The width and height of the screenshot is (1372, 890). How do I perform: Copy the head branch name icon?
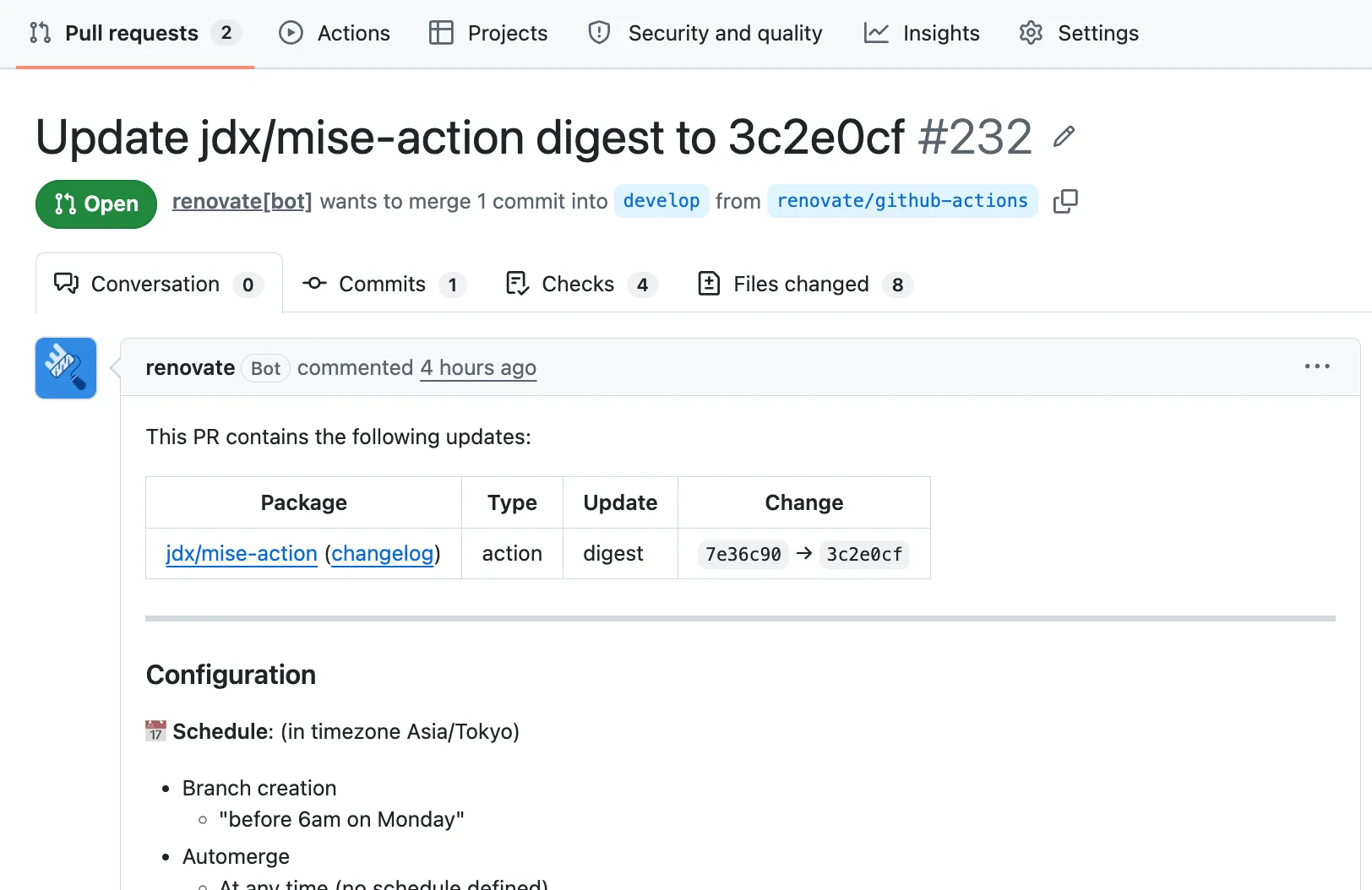click(x=1065, y=201)
